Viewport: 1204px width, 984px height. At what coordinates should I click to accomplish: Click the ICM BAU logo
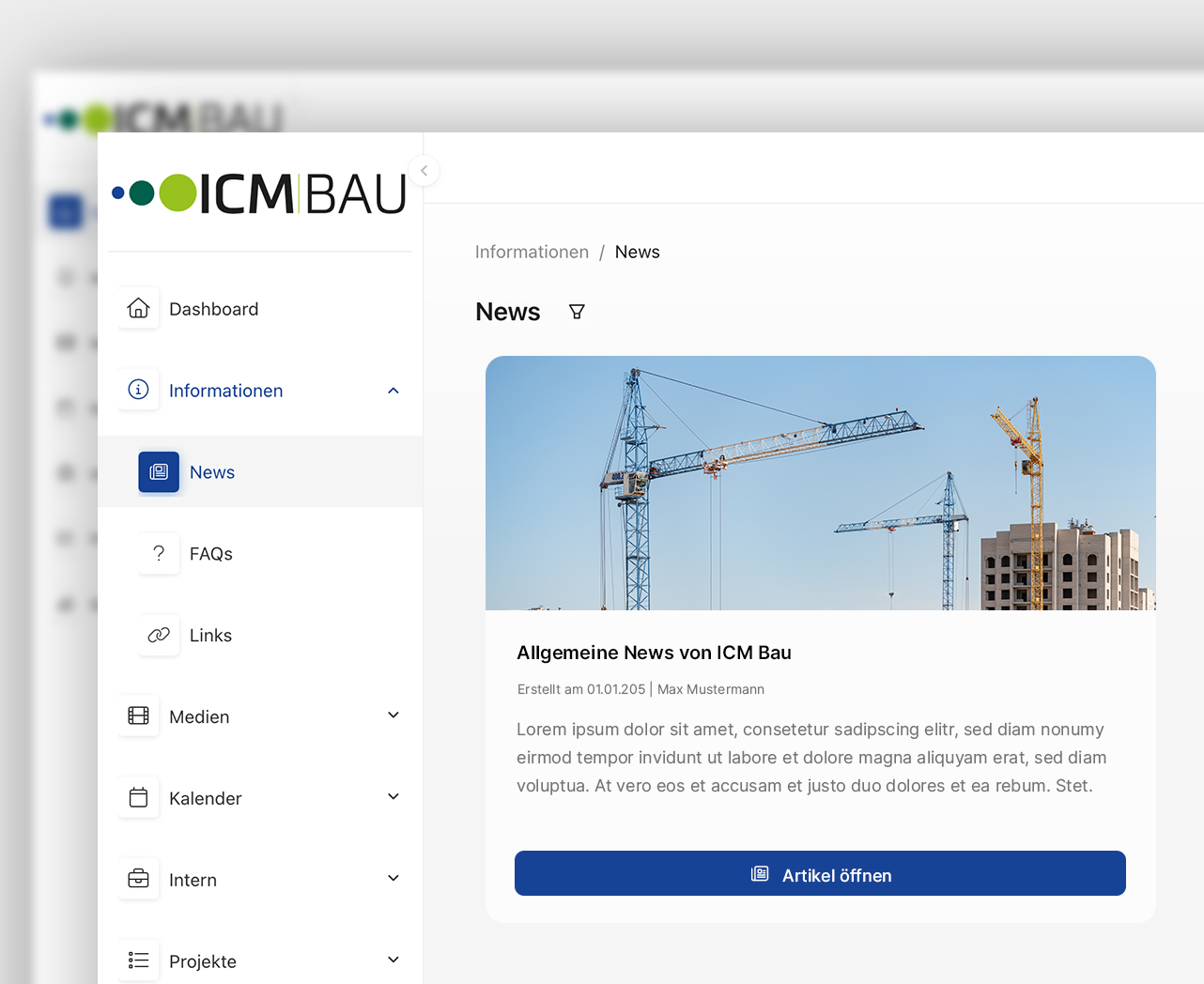259,193
